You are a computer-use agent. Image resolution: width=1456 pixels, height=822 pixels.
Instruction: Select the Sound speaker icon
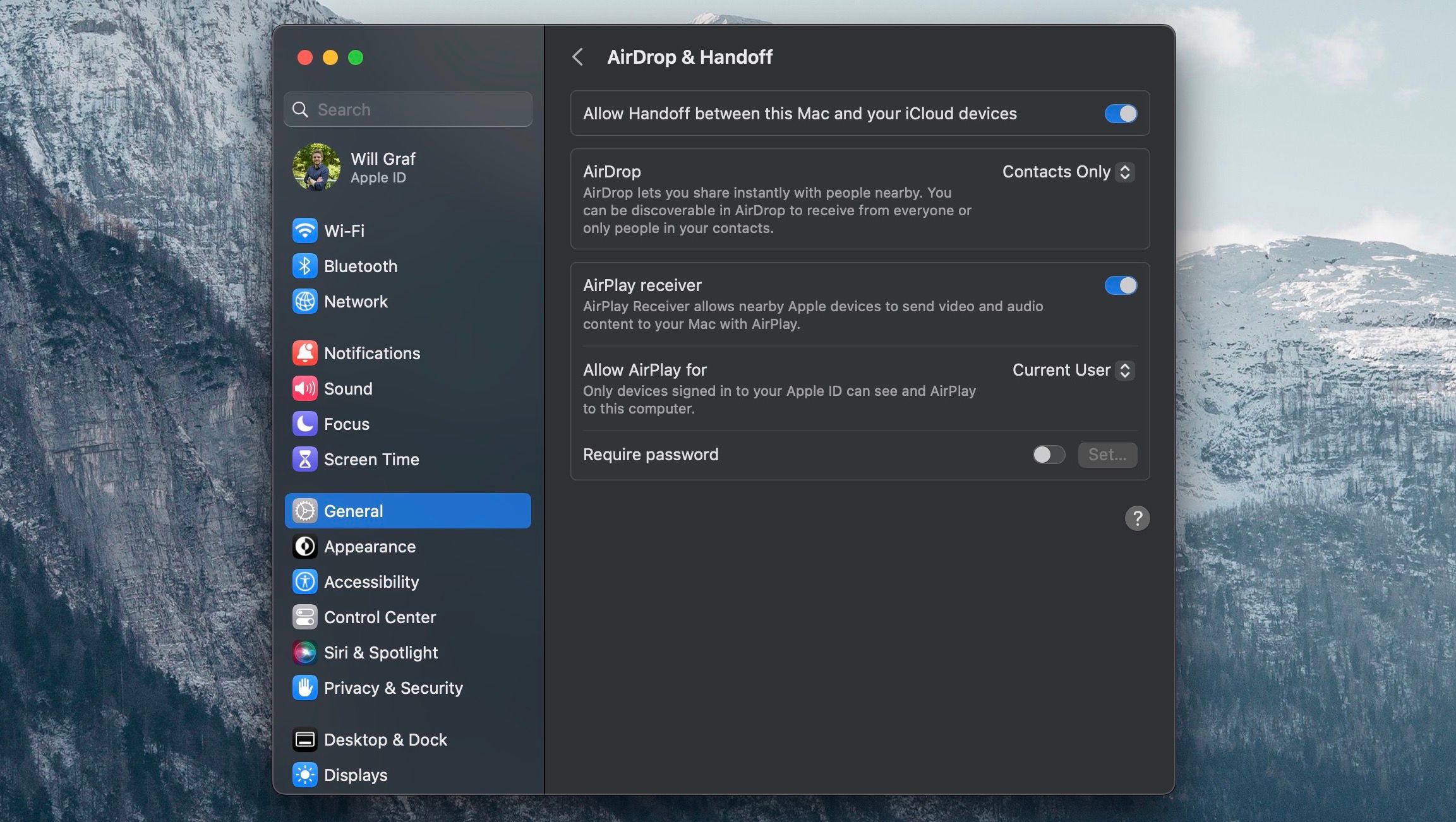click(305, 388)
